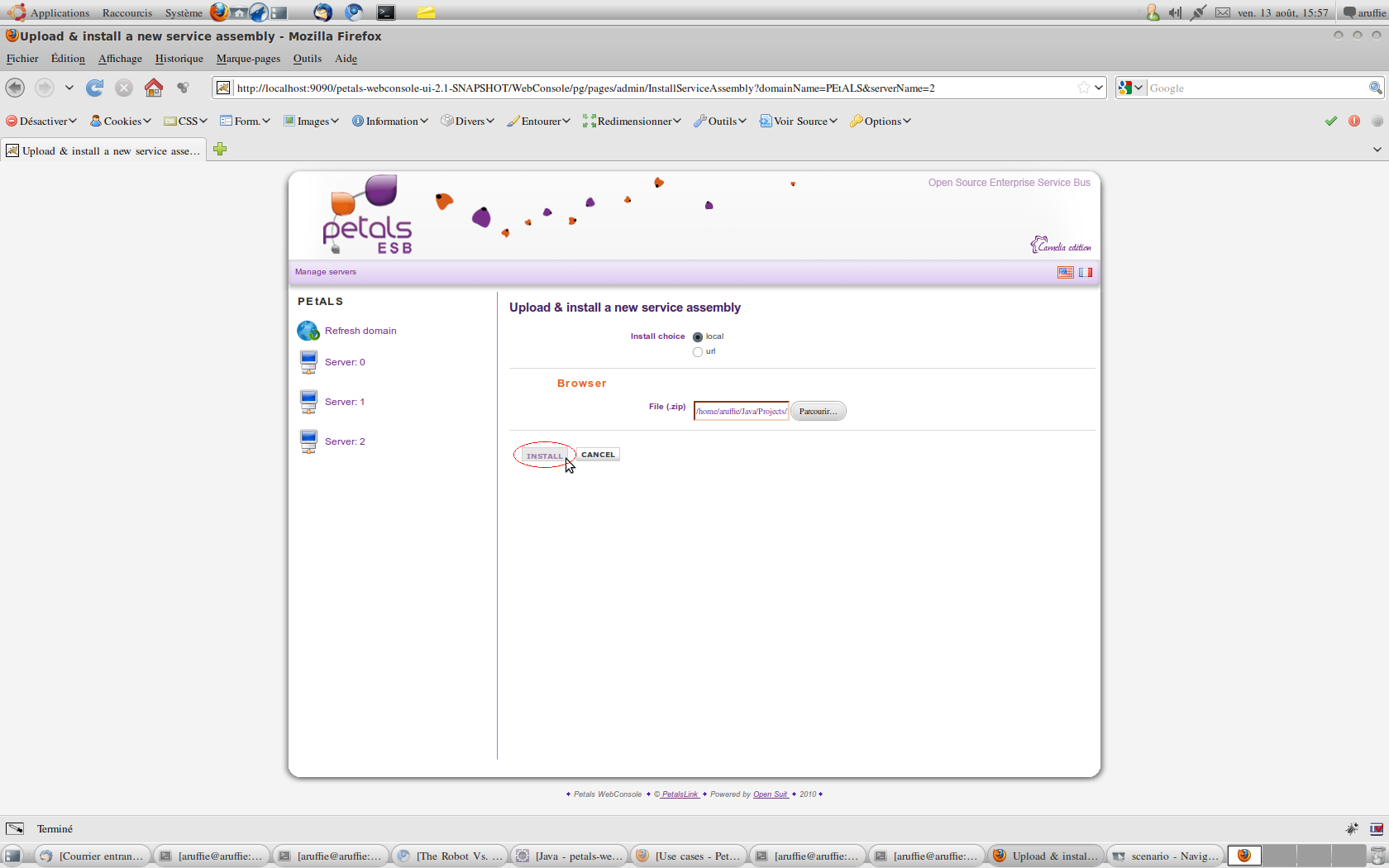Click the Server: 2 computer icon
1389x868 pixels.
pyautogui.click(x=308, y=441)
